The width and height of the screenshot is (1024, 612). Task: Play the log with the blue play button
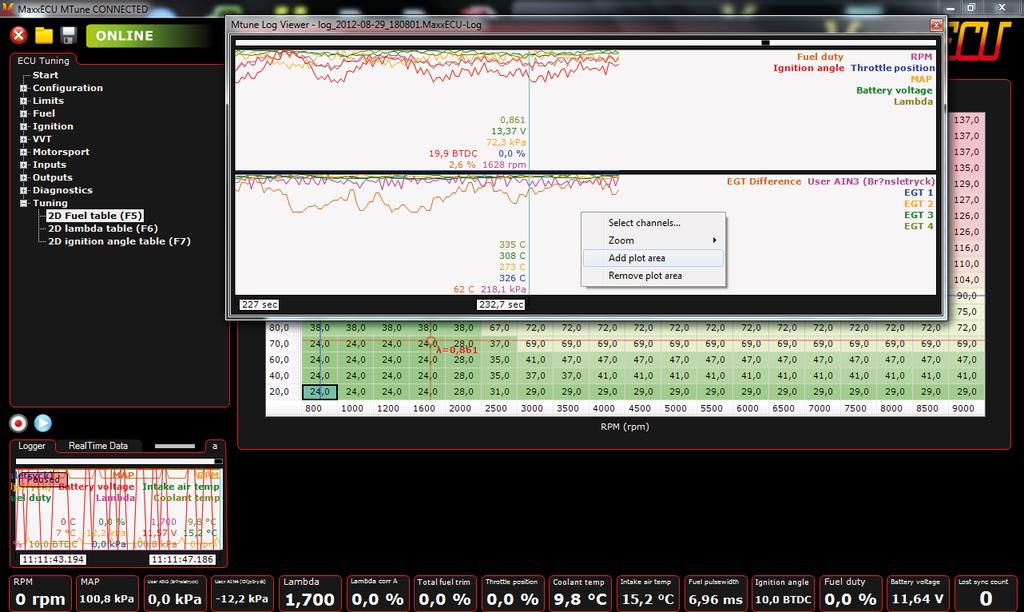click(x=43, y=423)
